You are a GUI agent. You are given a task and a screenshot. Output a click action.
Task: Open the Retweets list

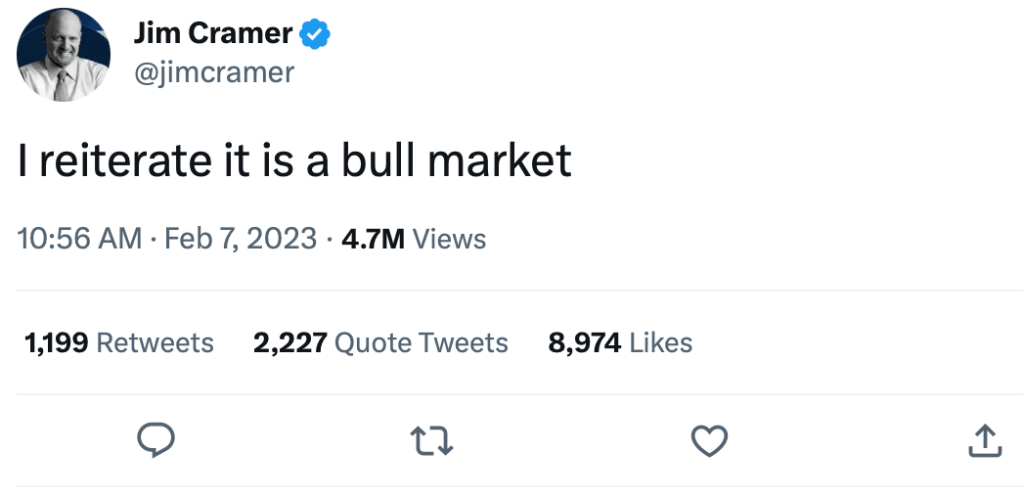[155, 343]
